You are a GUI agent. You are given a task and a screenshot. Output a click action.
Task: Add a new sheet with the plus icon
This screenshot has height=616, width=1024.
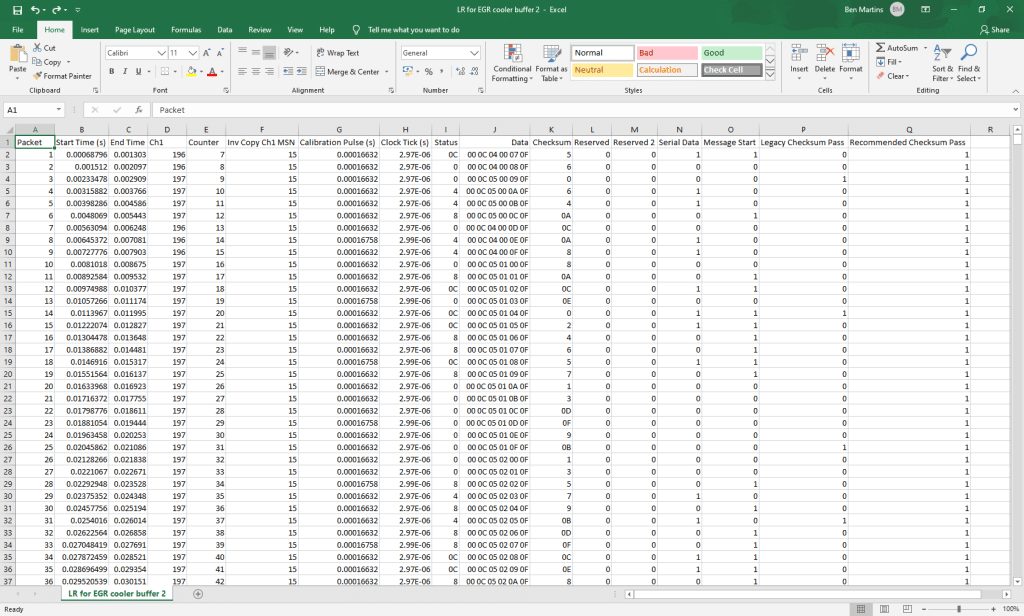click(x=198, y=594)
